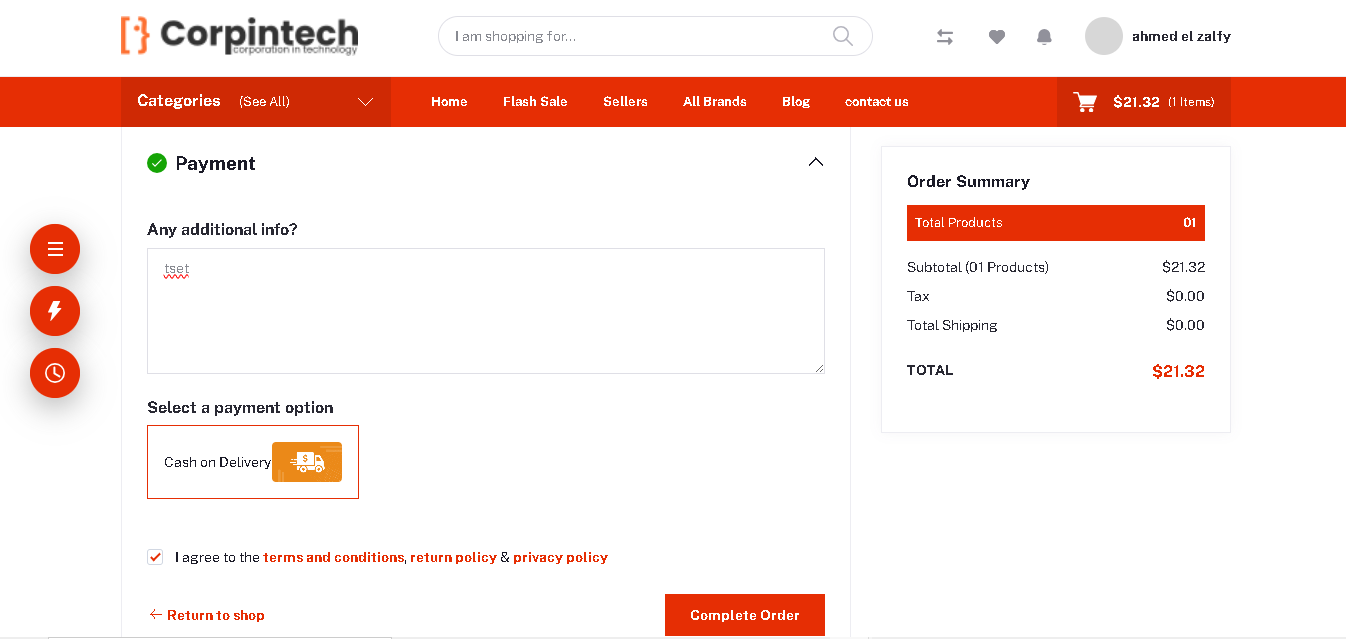Screen dimensions: 1346x639
Task: Open the shopping cart icon
Action: pos(1085,101)
